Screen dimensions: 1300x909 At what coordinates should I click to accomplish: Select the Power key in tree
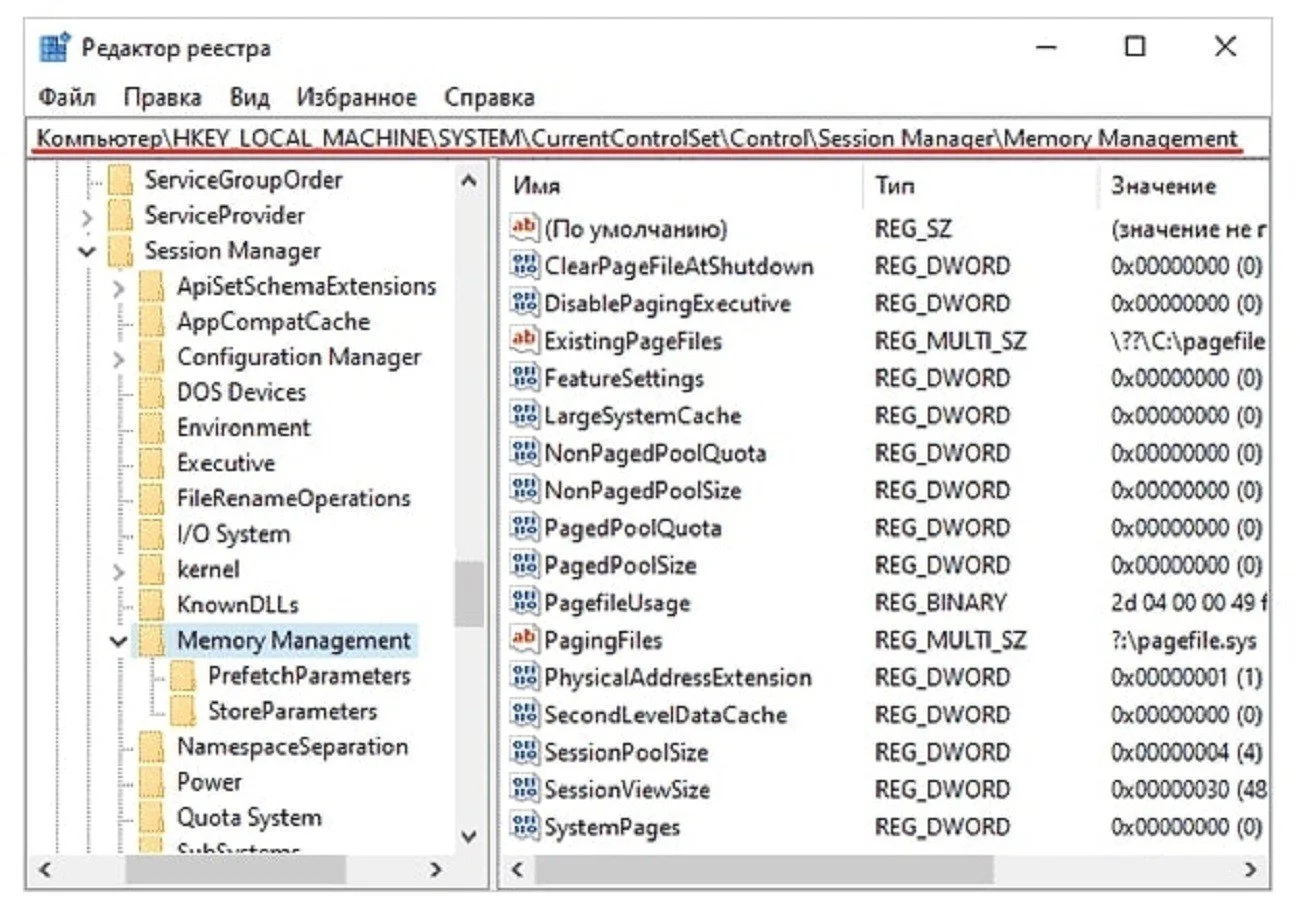(x=209, y=782)
